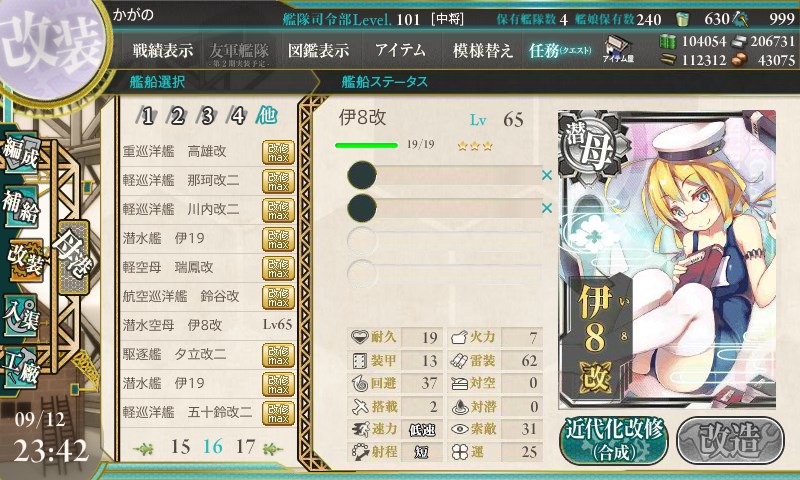The image size is (800, 480).
Task: Click the 近代化改修 modernization button
Action: pyautogui.click(x=614, y=441)
